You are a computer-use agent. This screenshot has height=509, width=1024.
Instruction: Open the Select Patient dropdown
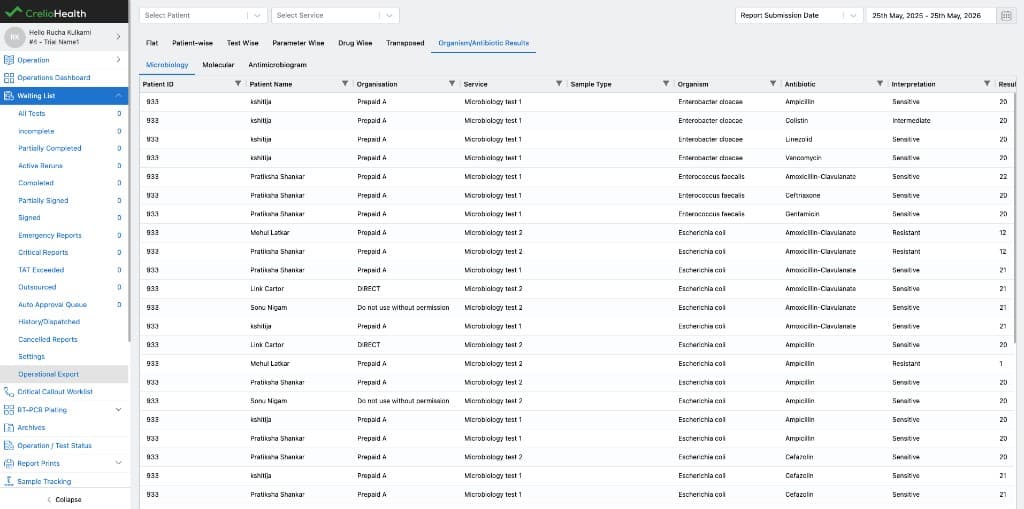203,15
